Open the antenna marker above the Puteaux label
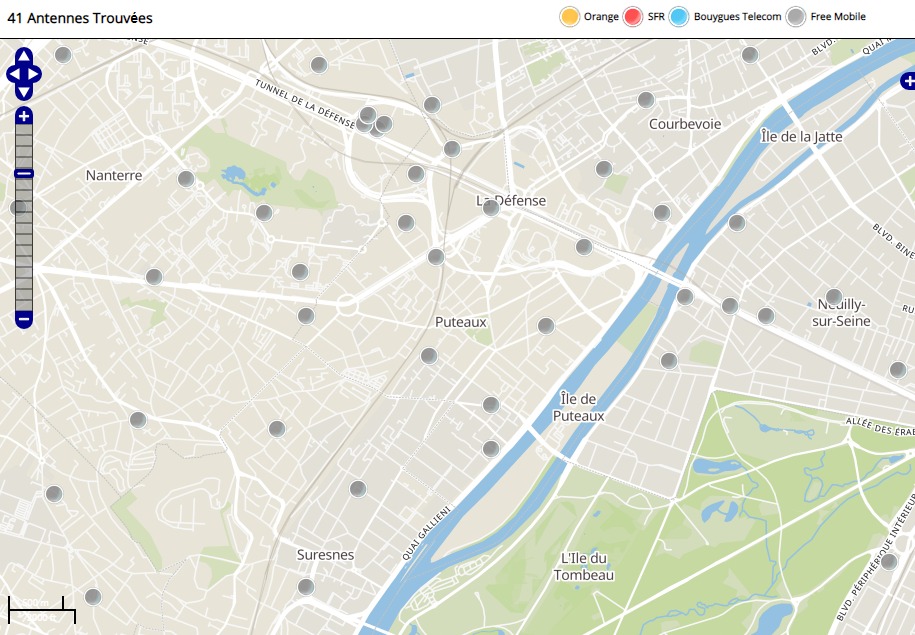This screenshot has height=635, width=915. [436, 257]
